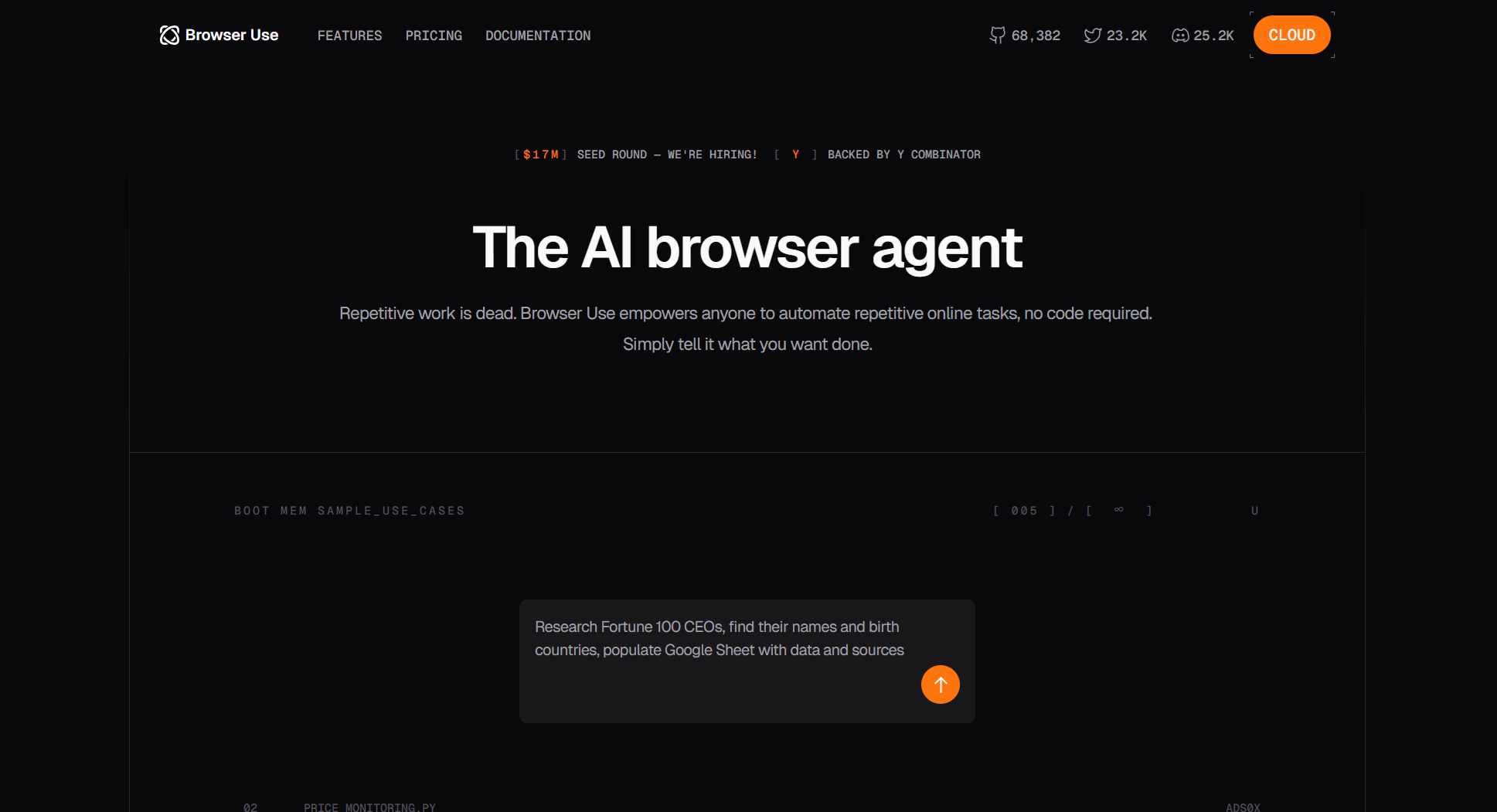The height and width of the screenshot is (812, 1497).
Task: Click the Browser Use logo icon
Action: (169, 36)
